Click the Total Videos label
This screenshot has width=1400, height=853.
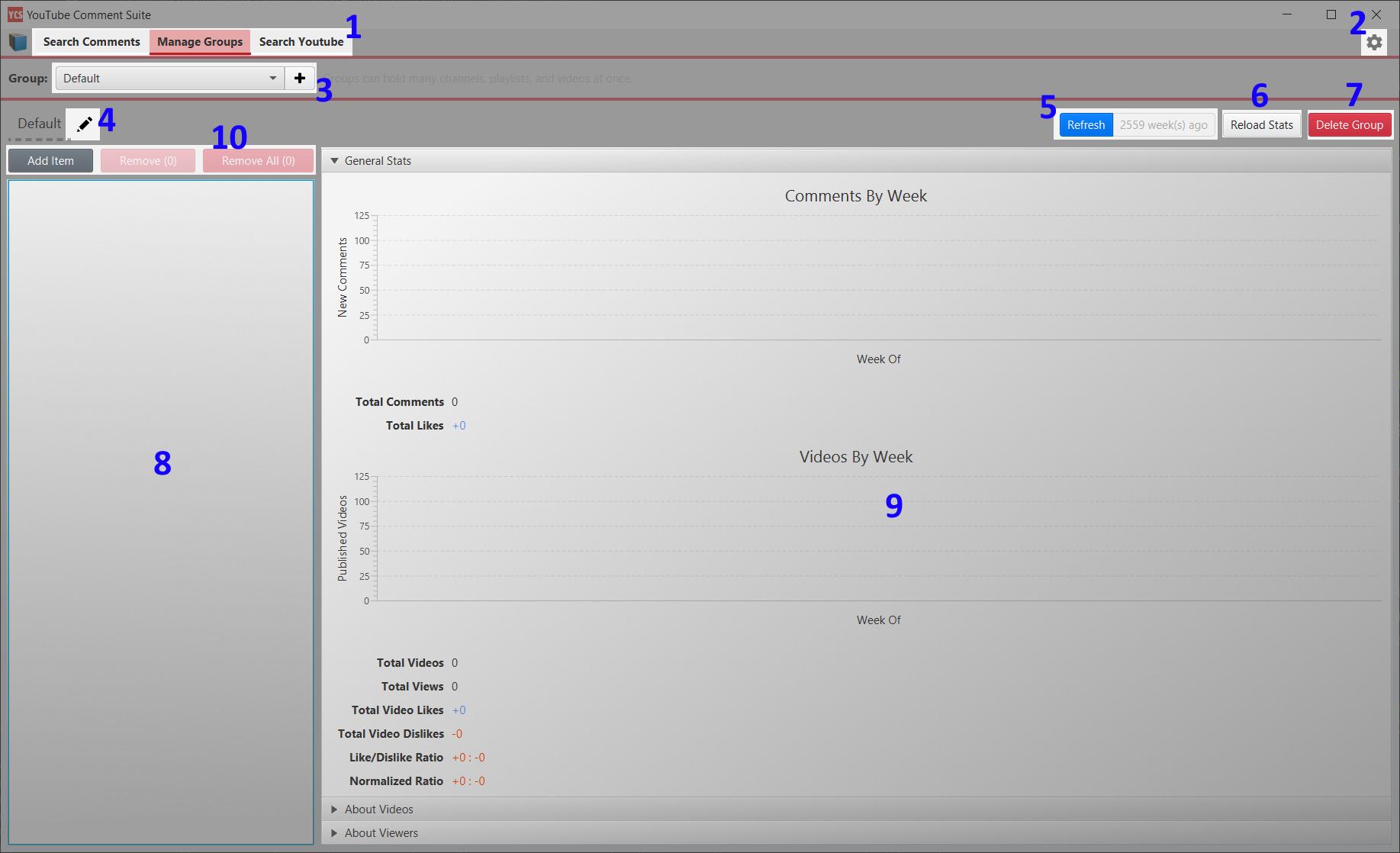click(410, 663)
